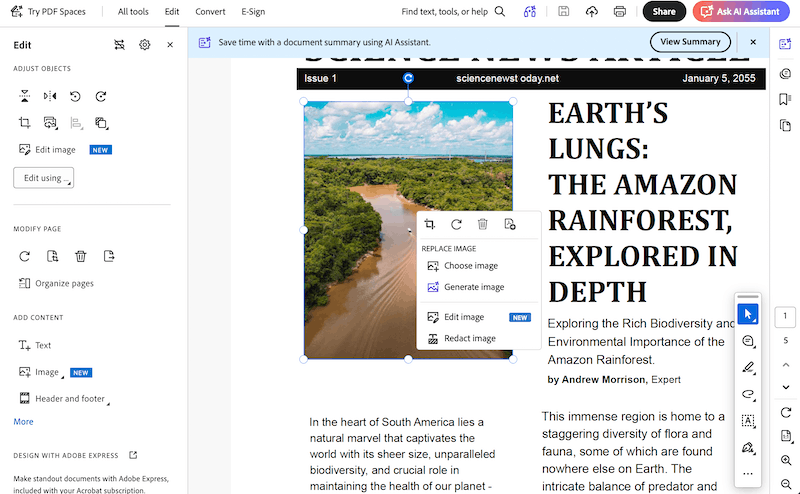Flip the image horizontally in Adjust Objects
Screen dimensions: 800x494
pos(50,96)
